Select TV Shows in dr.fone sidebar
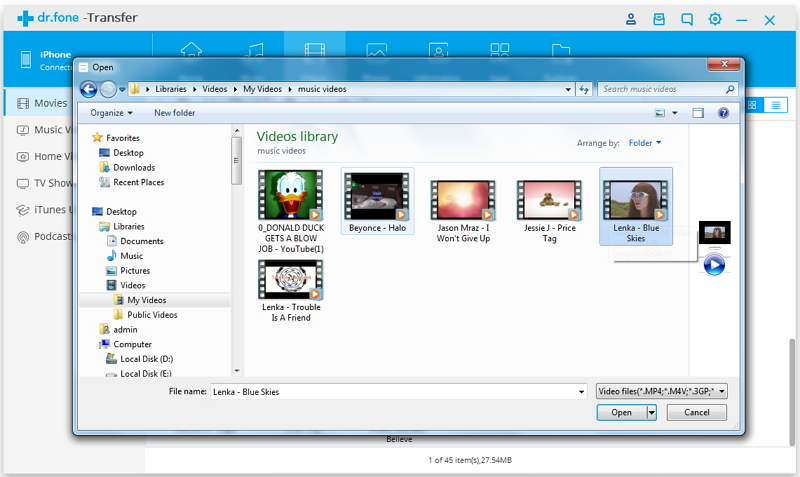Viewport: 800px width, 477px height. click(x=43, y=183)
